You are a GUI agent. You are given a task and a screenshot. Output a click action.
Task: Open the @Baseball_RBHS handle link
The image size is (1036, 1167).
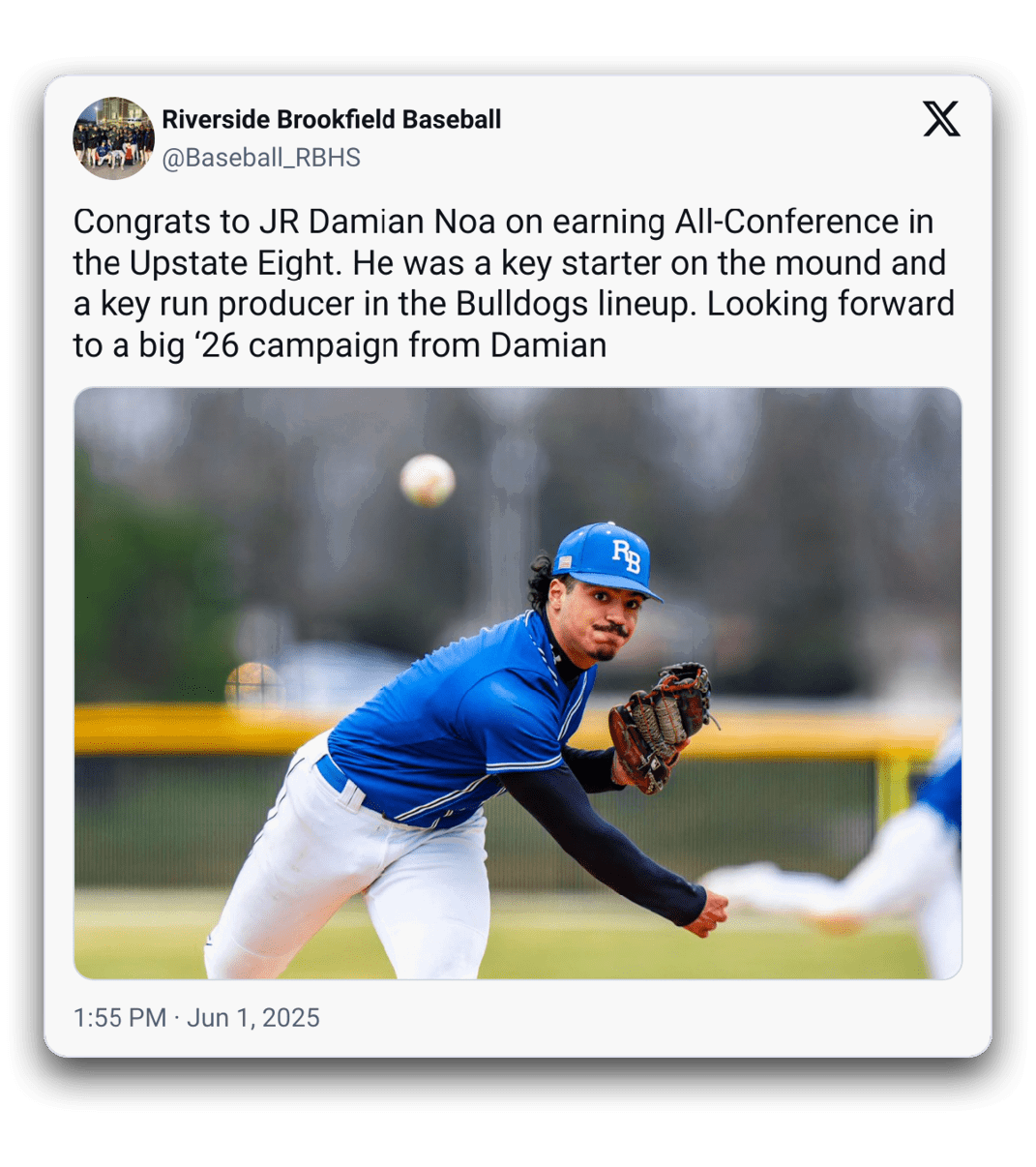coord(261,158)
